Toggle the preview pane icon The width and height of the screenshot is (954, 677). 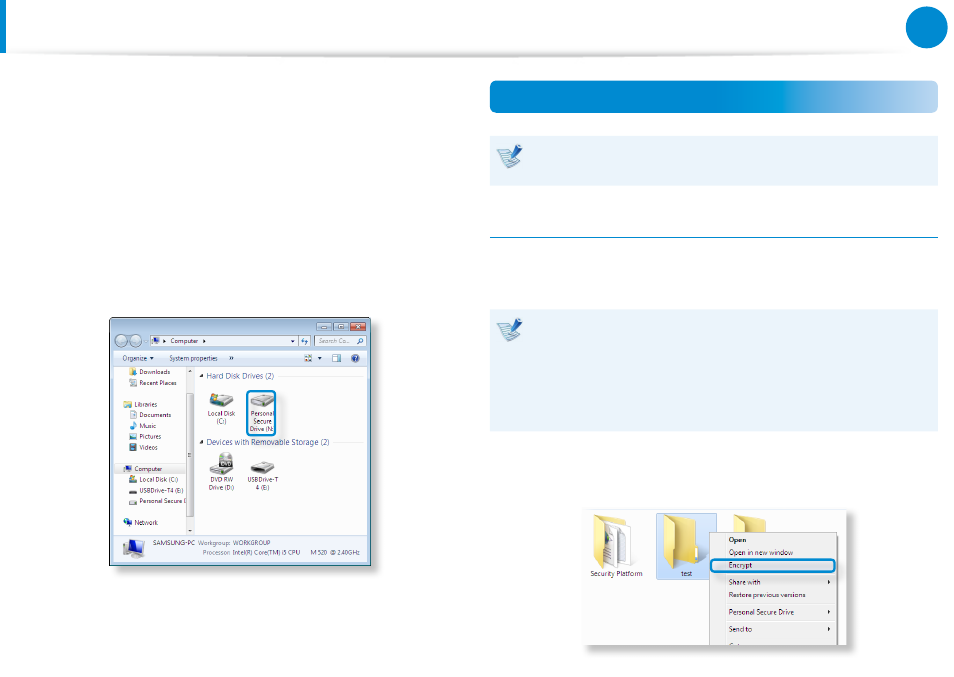[336, 358]
